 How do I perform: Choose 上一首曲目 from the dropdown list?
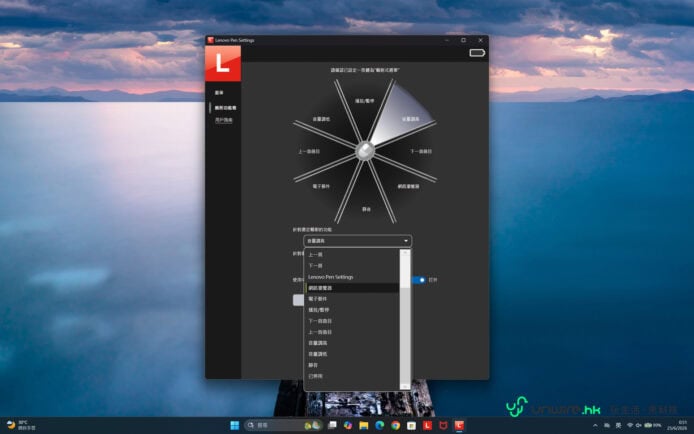pos(351,332)
